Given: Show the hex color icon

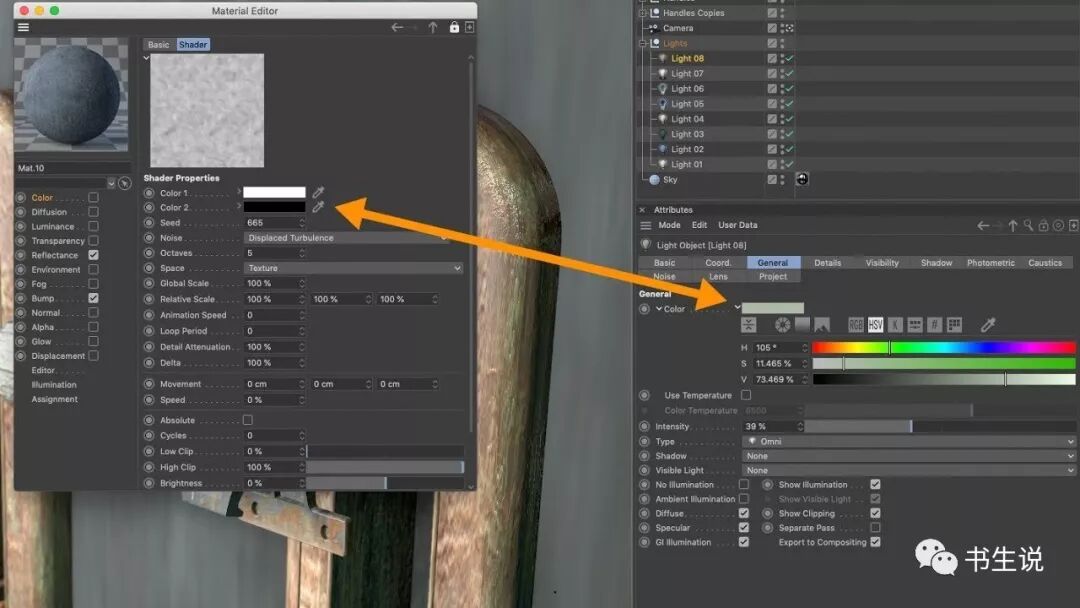Looking at the screenshot, I should pyautogui.click(x=934, y=324).
